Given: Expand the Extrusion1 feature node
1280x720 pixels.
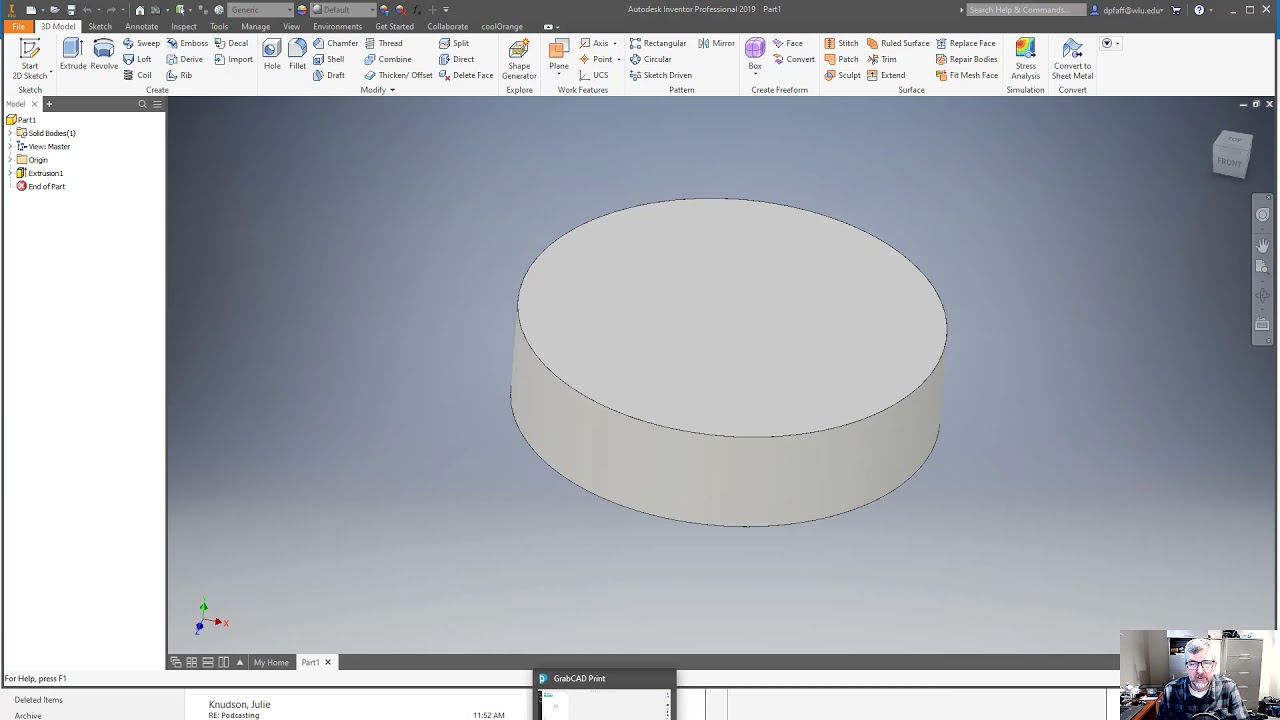Looking at the screenshot, I should (x=10, y=173).
